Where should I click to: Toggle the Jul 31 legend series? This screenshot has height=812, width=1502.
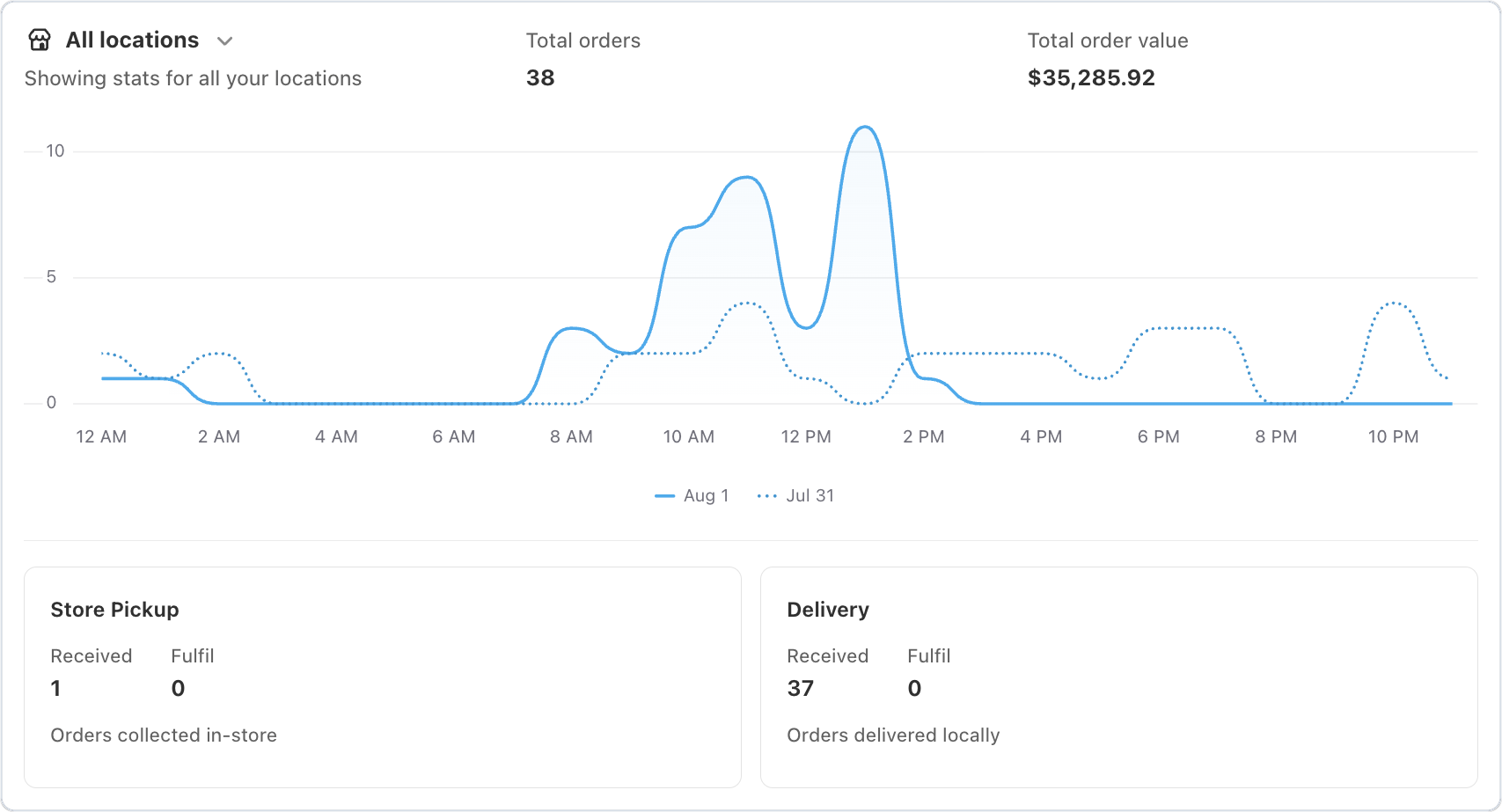[x=795, y=496]
